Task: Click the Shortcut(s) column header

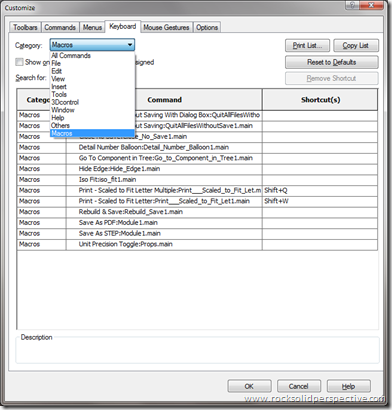Action: tap(320, 100)
